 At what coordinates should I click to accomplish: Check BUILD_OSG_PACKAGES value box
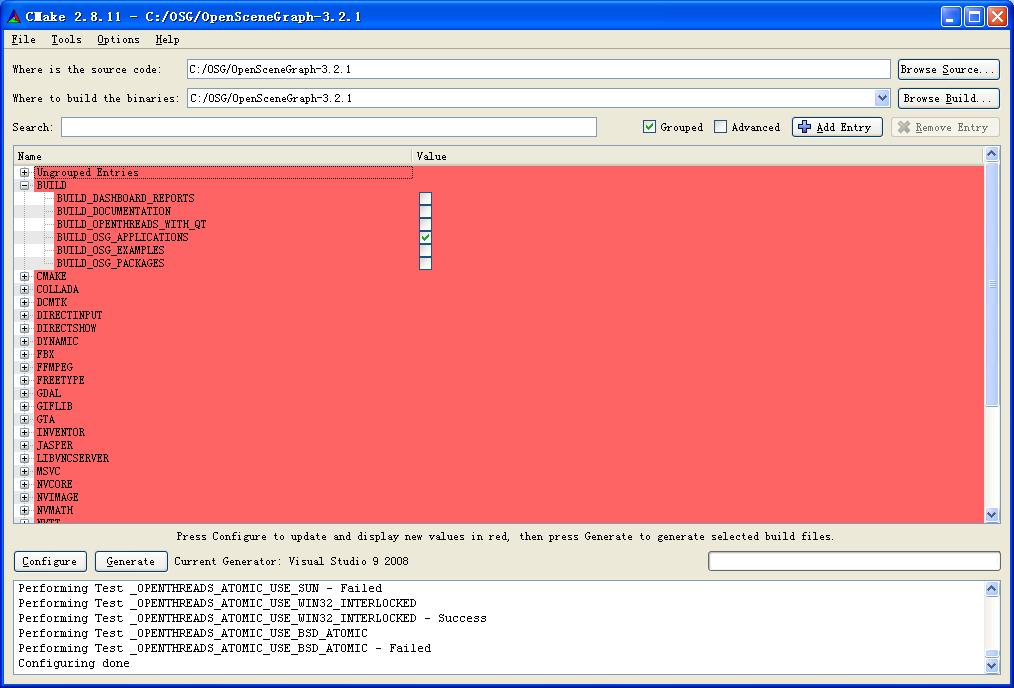point(425,263)
